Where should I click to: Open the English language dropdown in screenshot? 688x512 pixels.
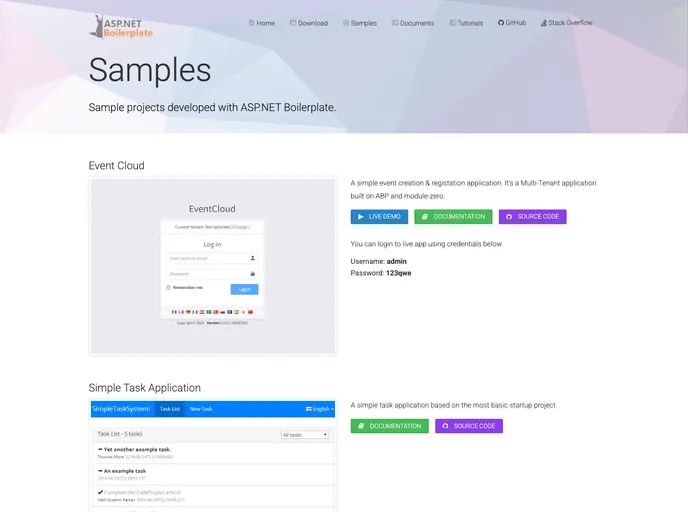coord(320,409)
